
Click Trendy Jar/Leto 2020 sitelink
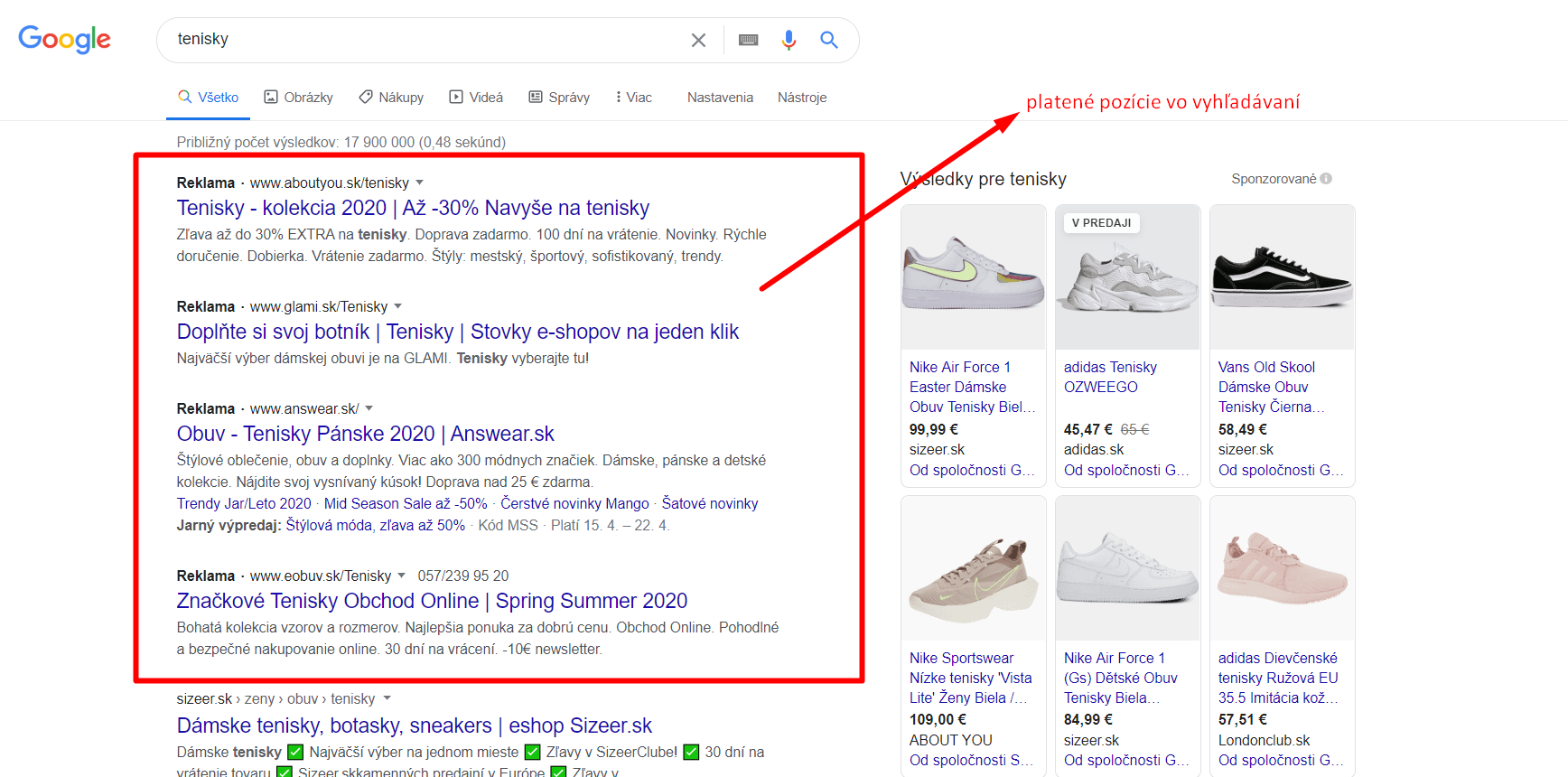coord(244,503)
